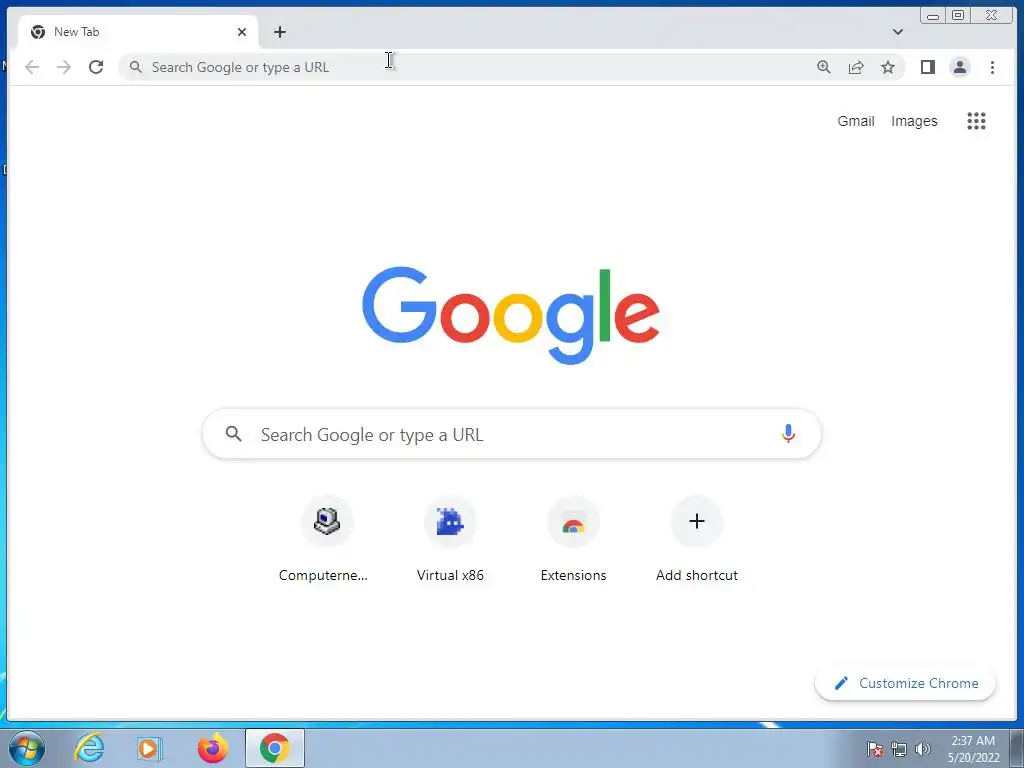The height and width of the screenshot is (768, 1024).
Task: Open a new tab with plus button
Action: tap(280, 32)
